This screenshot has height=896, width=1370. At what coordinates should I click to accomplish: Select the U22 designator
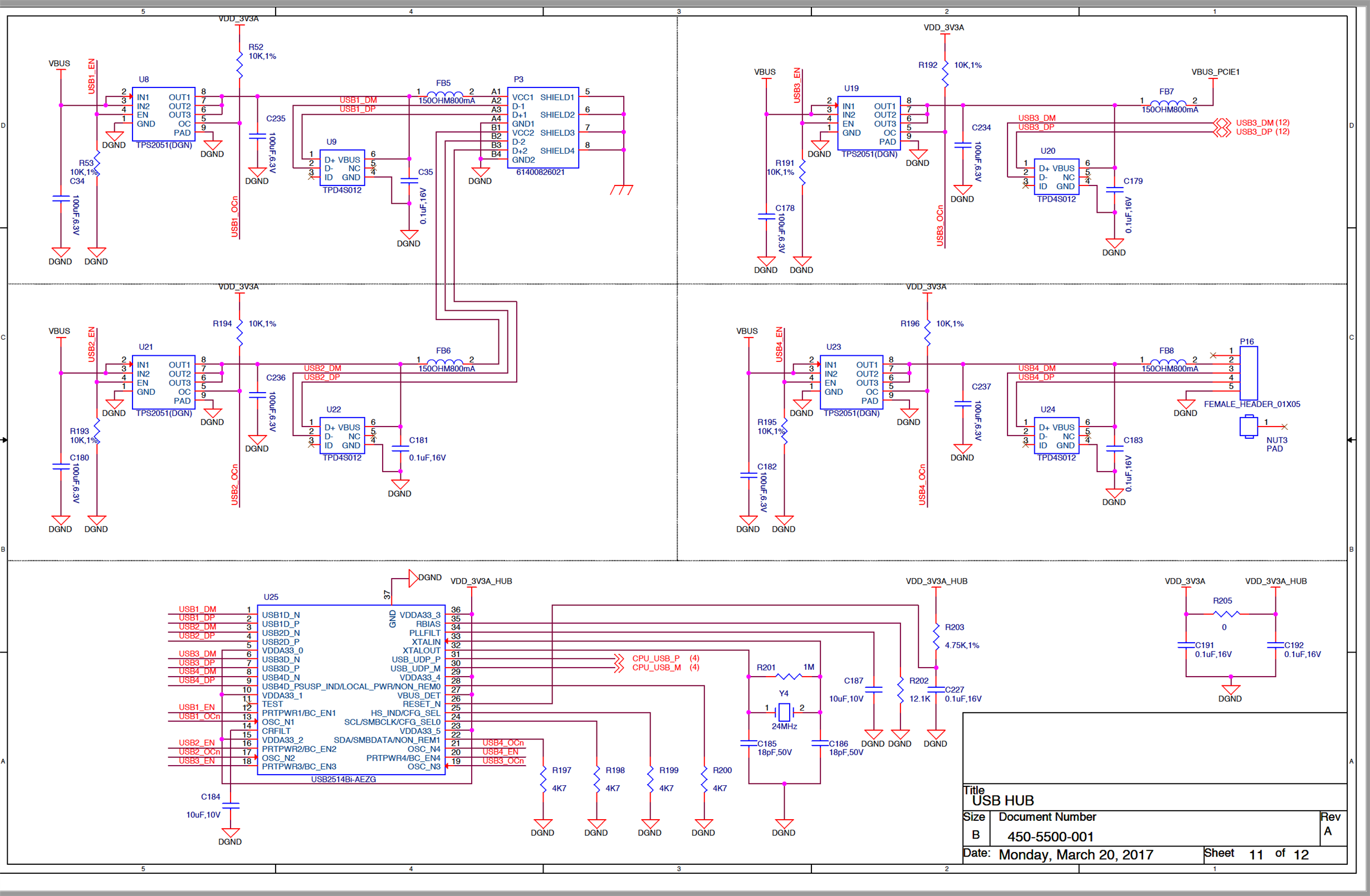click(333, 410)
